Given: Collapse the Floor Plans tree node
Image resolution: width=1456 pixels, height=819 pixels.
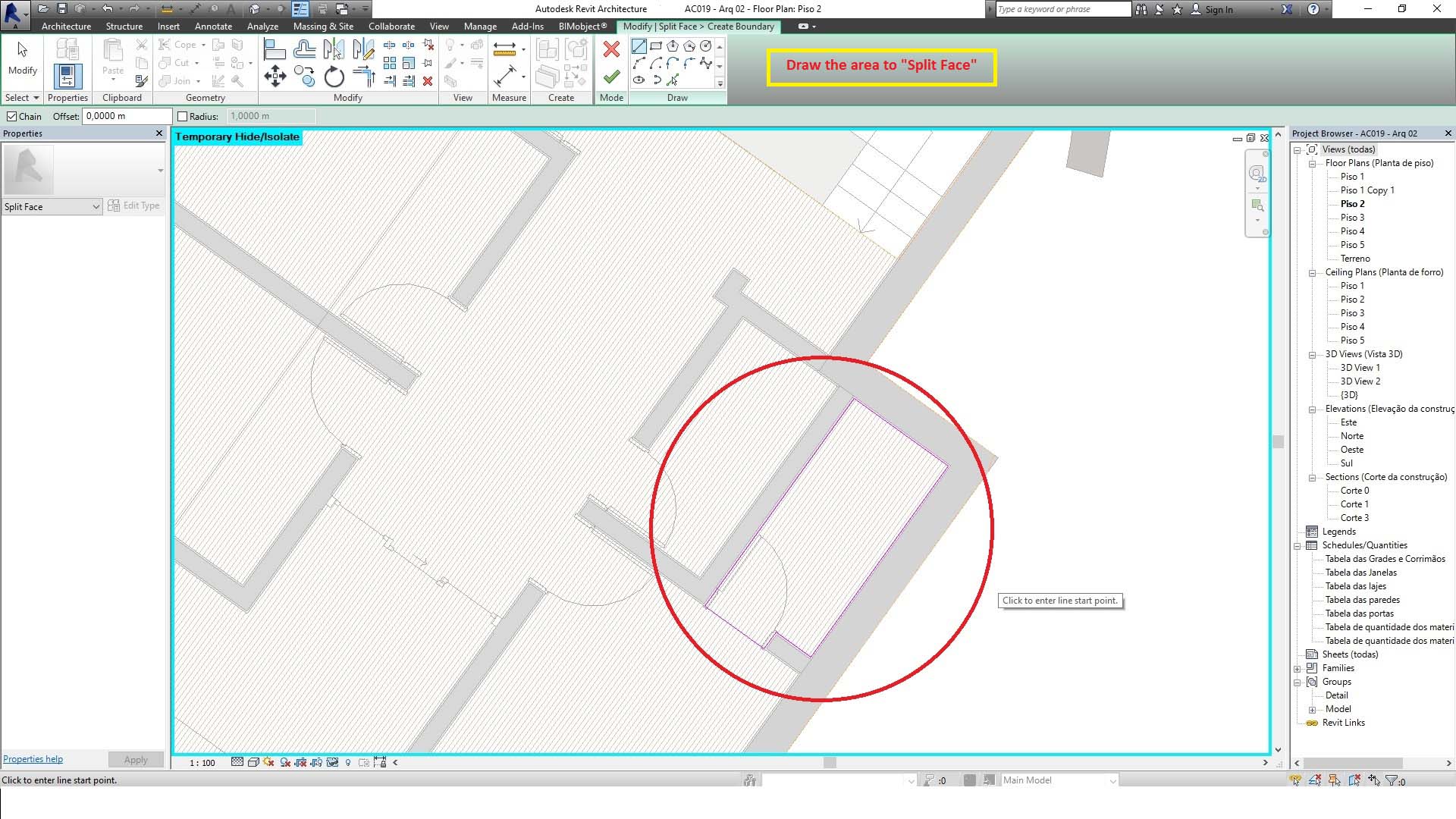Looking at the screenshot, I should (x=1312, y=163).
